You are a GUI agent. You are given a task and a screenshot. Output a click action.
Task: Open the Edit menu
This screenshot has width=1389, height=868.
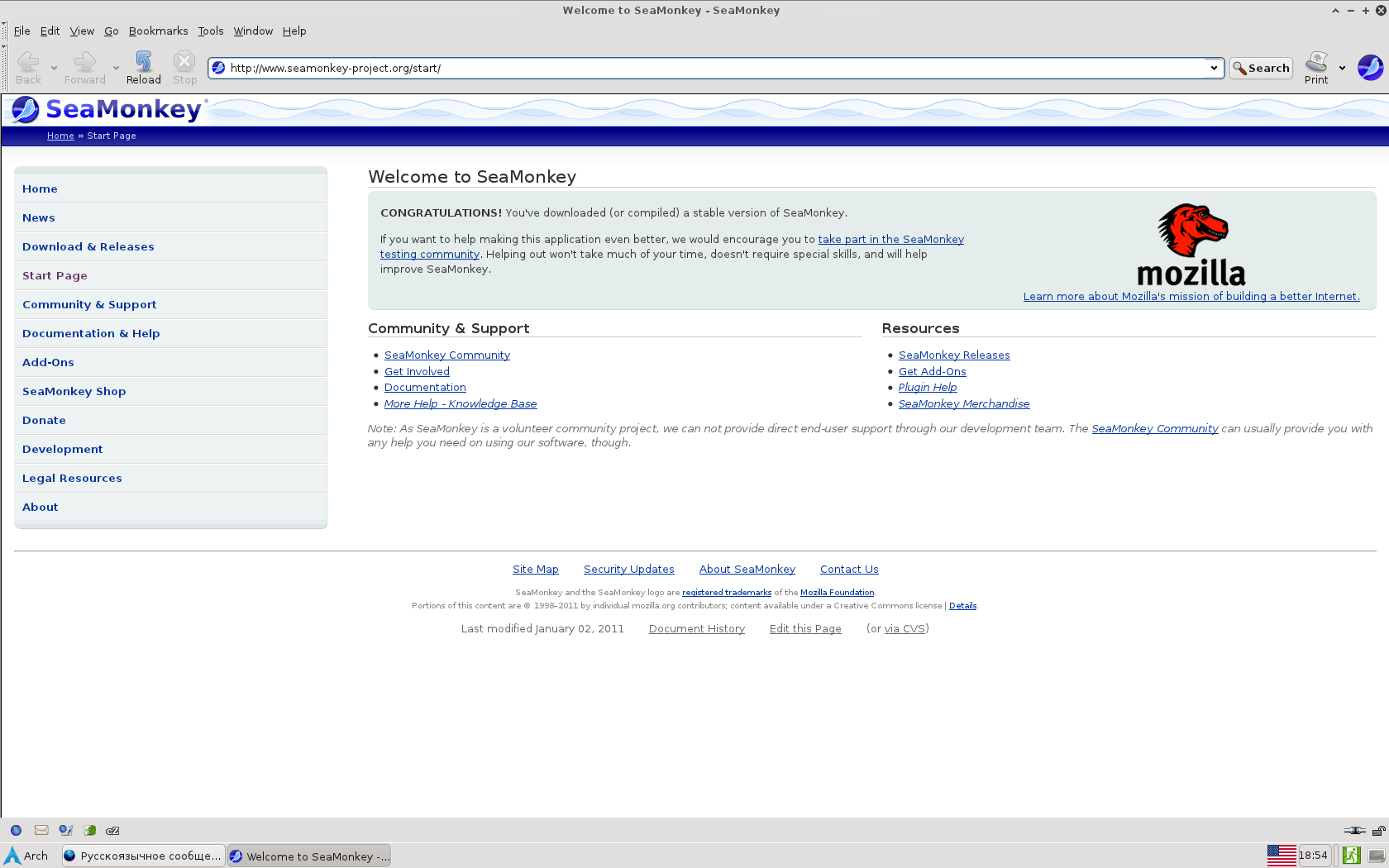pyautogui.click(x=50, y=31)
